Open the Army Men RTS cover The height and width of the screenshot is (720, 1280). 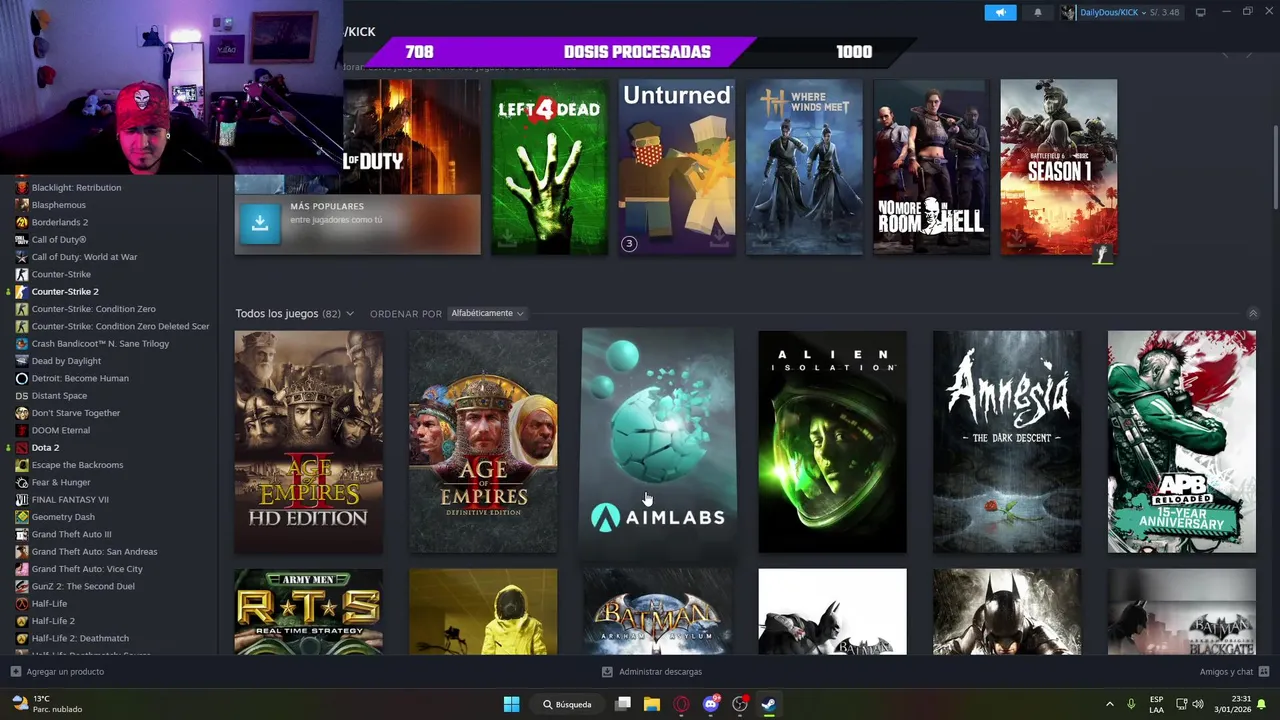click(308, 612)
